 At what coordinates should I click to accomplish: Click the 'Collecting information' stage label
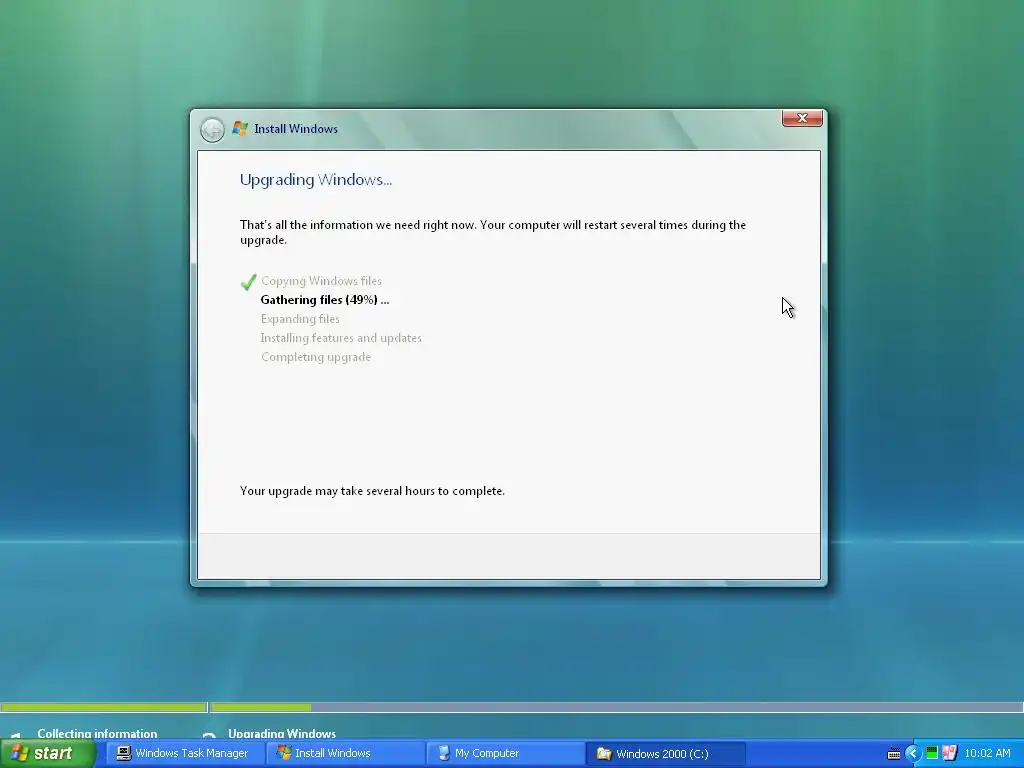(97, 733)
